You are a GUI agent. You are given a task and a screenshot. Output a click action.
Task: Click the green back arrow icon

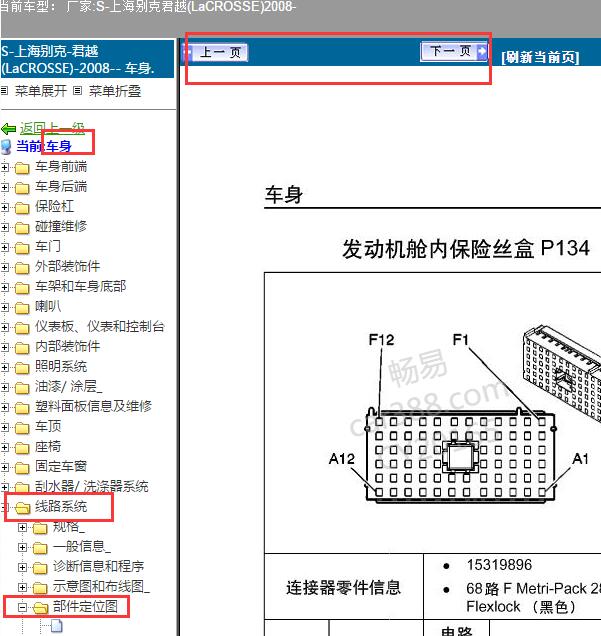9,129
